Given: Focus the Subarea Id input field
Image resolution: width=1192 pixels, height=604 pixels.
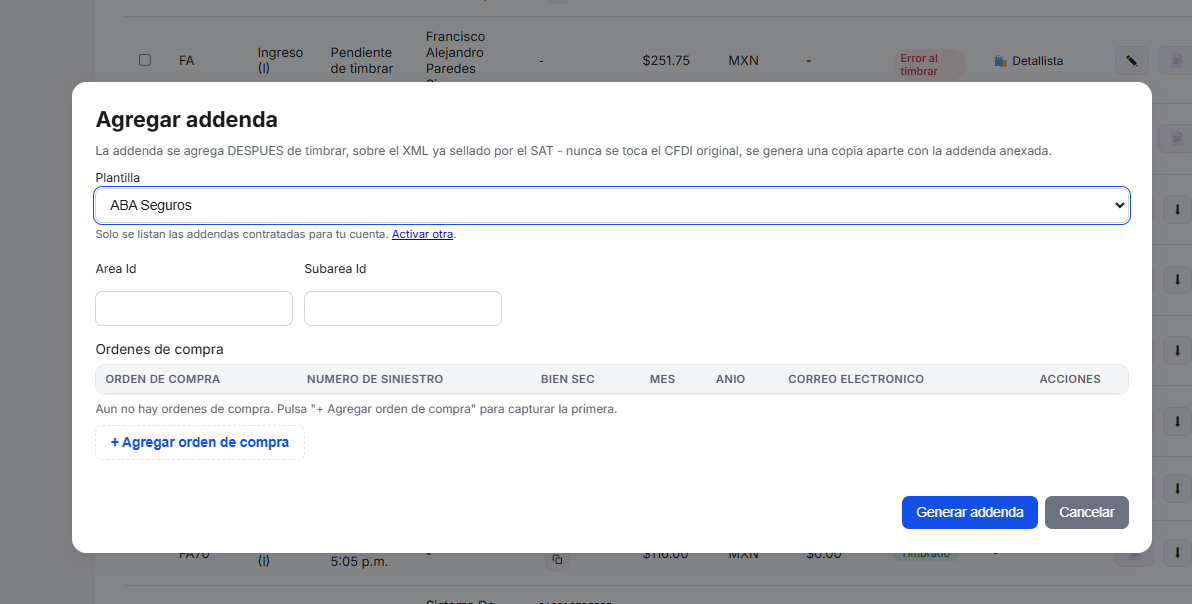Looking at the screenshot, I should tap(403, 308).
